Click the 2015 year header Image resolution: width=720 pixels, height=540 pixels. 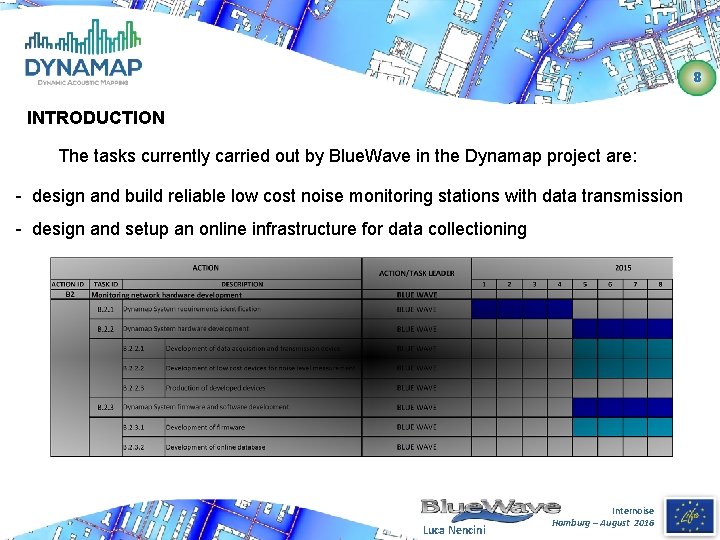(x=623, y=268)
